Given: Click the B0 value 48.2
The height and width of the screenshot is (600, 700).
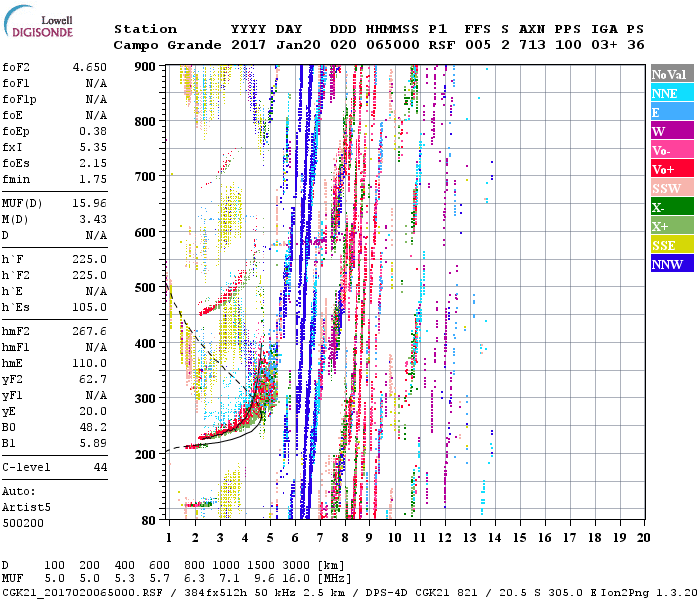Looking at the screenshot, I should 93,428.
